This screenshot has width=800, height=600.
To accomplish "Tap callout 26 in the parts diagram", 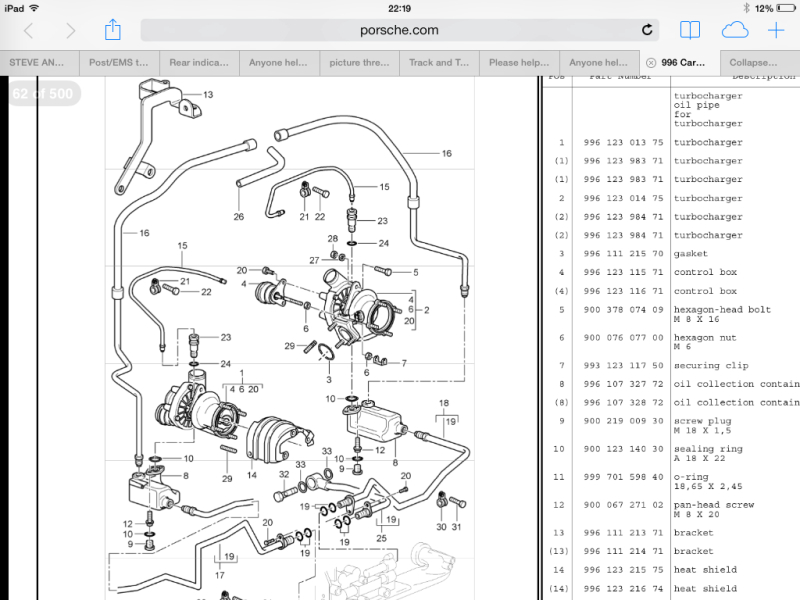I will pyautogui.click(x=239, y=216).
